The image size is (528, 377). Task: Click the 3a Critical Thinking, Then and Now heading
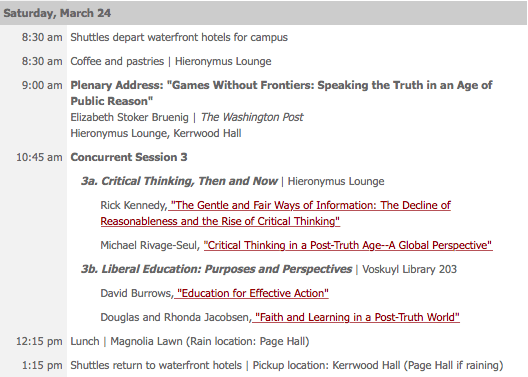click(179, 181)
